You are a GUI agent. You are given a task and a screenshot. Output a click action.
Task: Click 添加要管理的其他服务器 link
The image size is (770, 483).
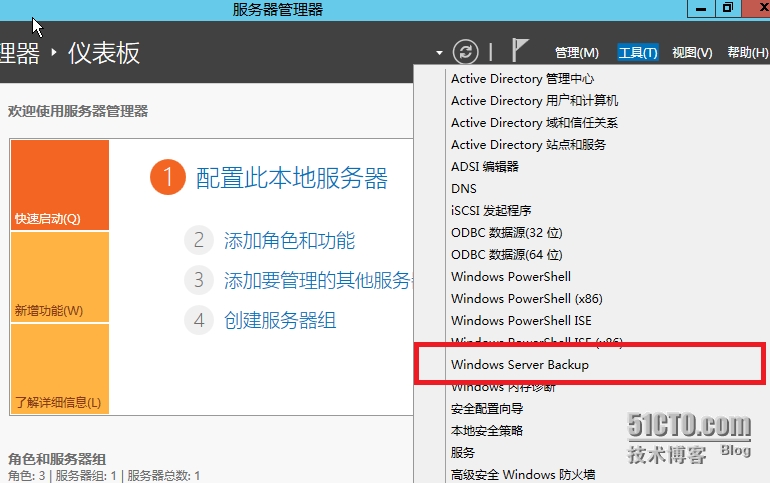tap(318, 280)
